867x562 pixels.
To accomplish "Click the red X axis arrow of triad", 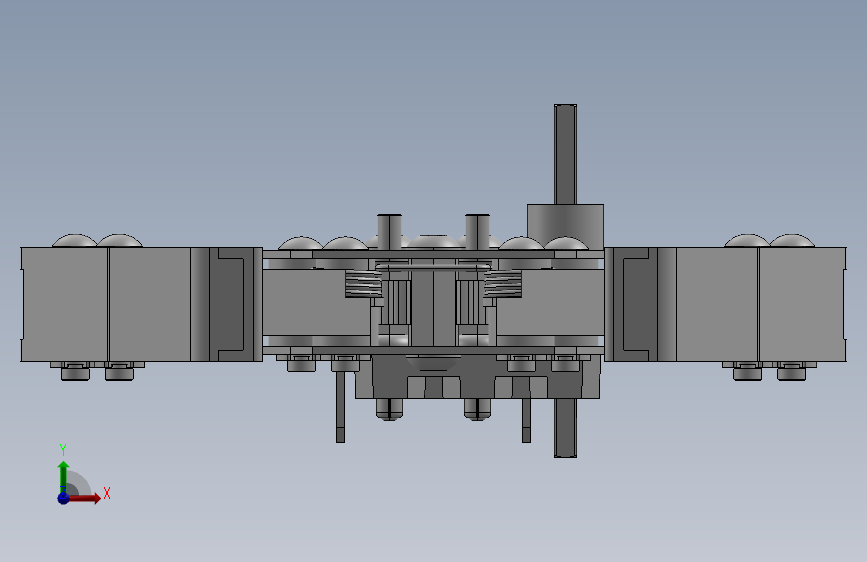I will 85,498.
